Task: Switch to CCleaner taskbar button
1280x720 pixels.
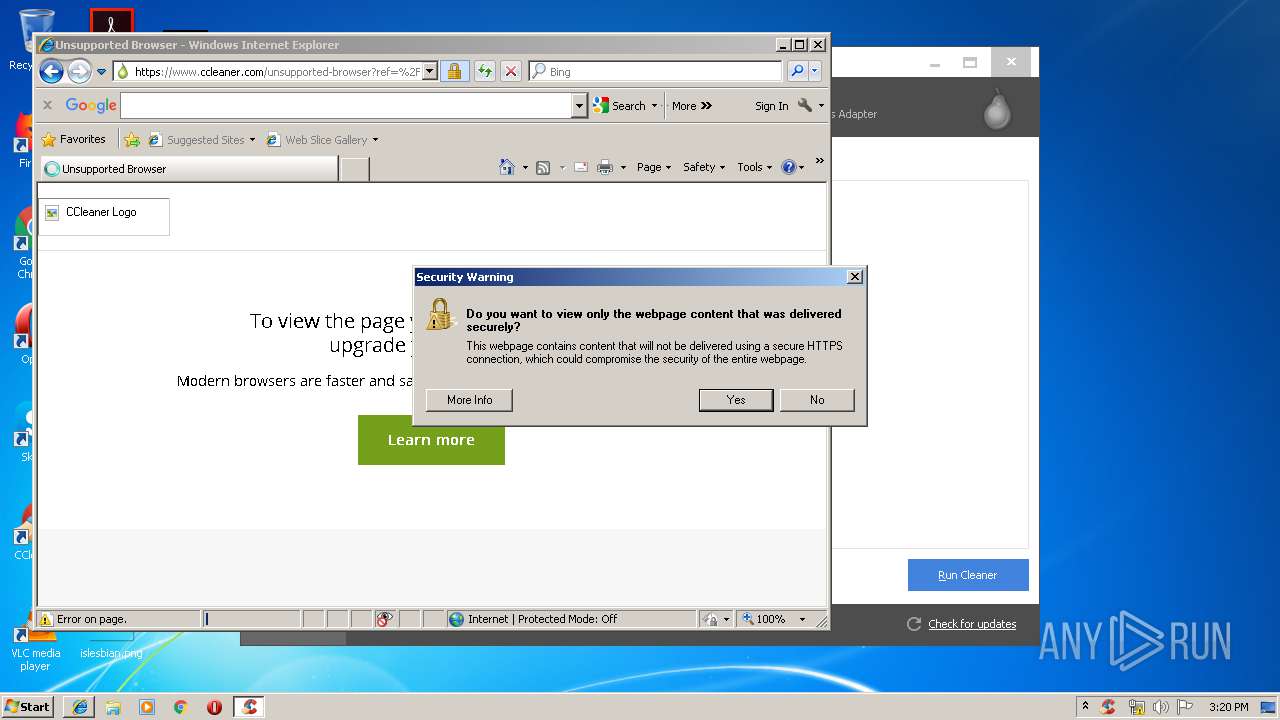Action: [x=250, y=707]
